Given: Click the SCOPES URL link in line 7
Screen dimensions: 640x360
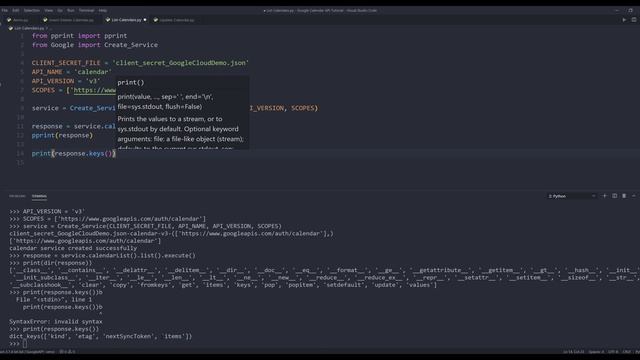Looking at the screenshot, I should (95, 90).
